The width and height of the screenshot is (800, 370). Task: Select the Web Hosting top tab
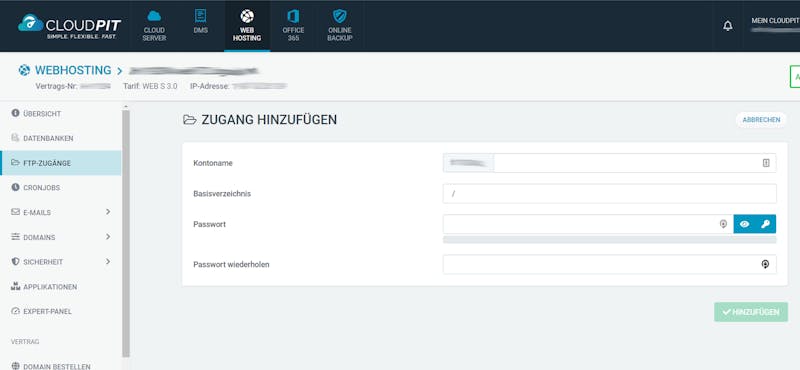(247, 26)
